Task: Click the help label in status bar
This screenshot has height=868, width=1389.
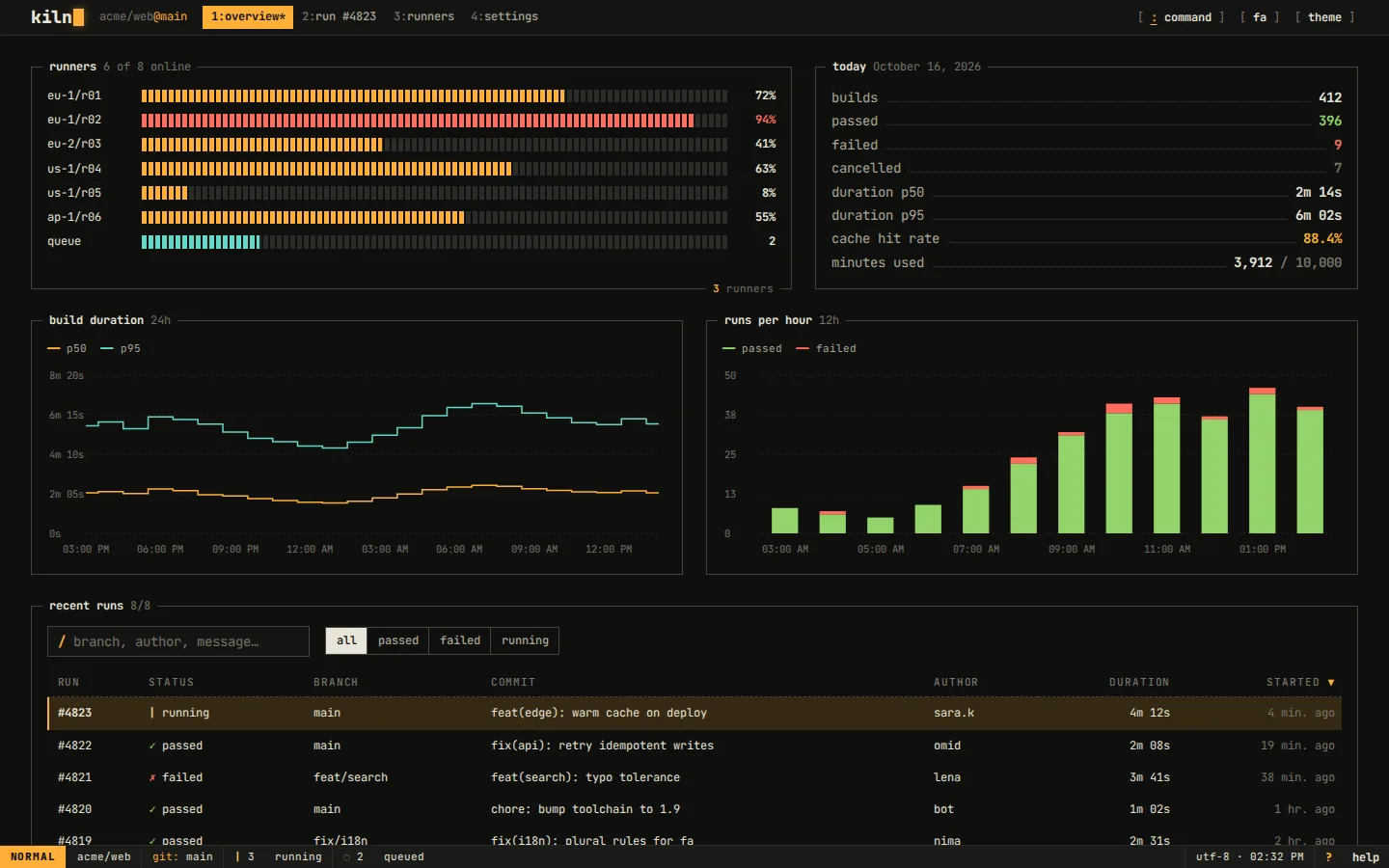Action: coord(1365,856)
